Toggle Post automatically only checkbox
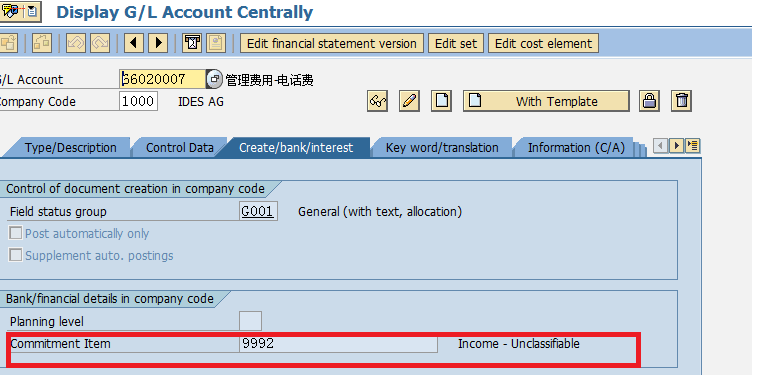Screen dimensions: 760x375 [x=16, y=233]
